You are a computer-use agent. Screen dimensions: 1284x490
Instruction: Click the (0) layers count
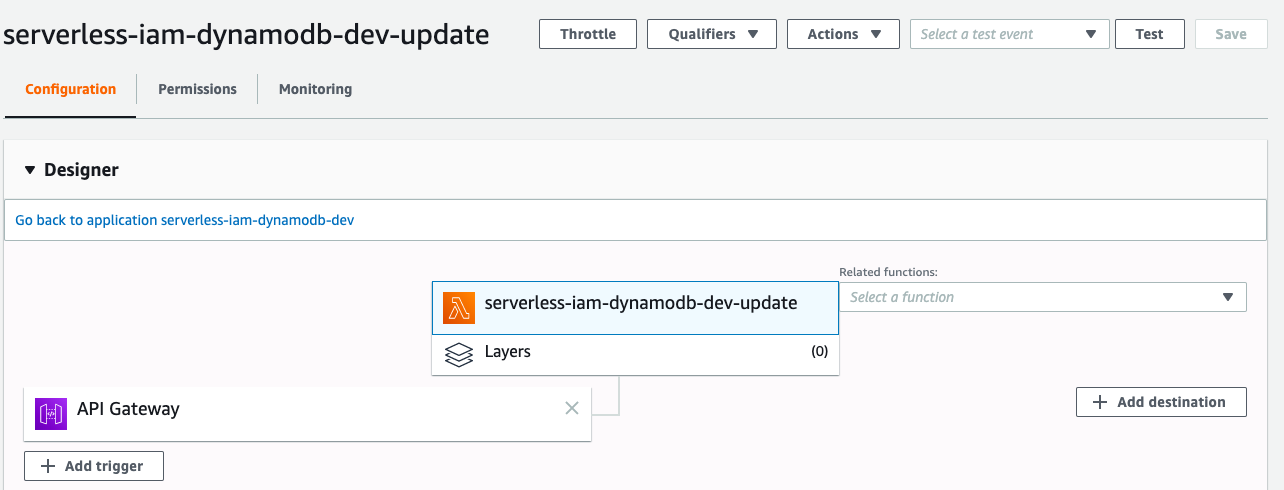819,352
